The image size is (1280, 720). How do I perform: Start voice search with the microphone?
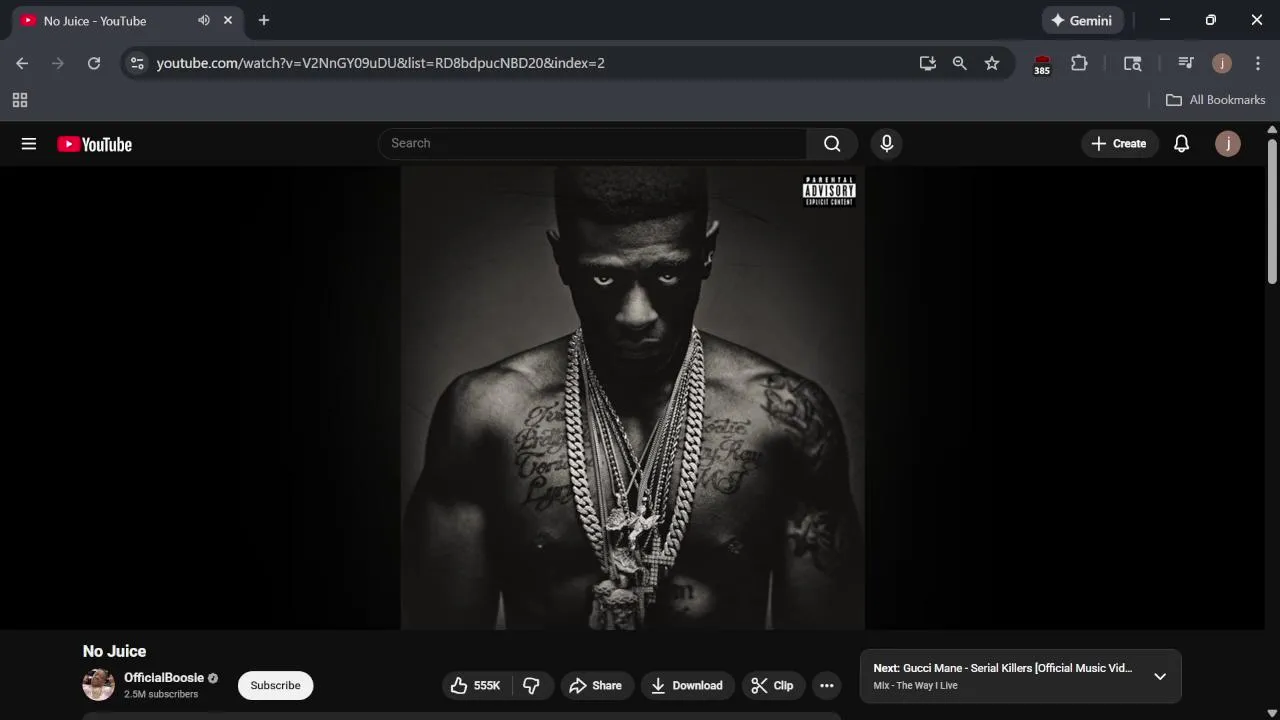click(x=886, y=144)
